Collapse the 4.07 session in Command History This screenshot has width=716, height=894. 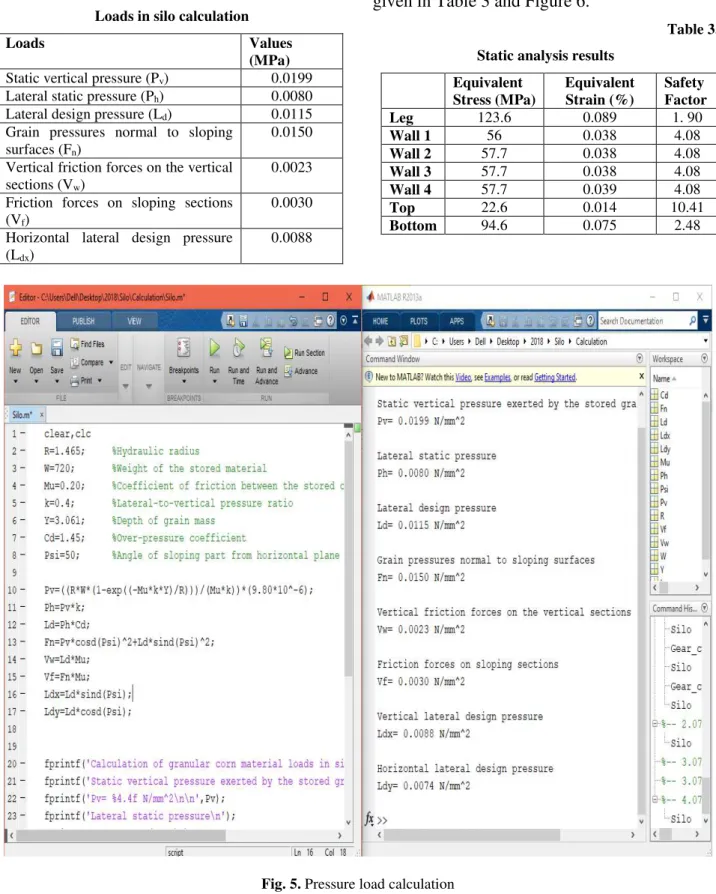pyautogui.click(x=655, y=800)
